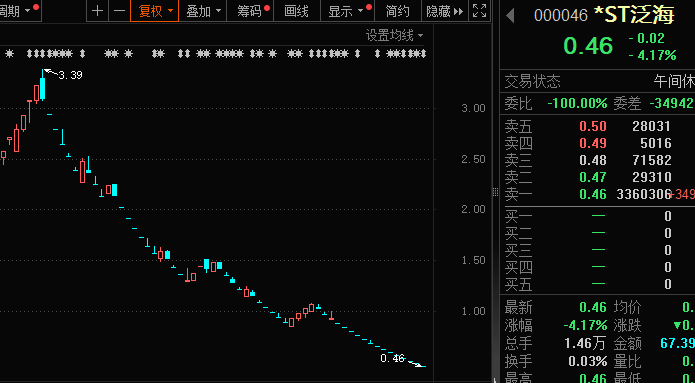Image resolution: width=695 pixels, height=383 pixels.
Task: Click the 3.39 high price label
Action: (x=70, y=75)
